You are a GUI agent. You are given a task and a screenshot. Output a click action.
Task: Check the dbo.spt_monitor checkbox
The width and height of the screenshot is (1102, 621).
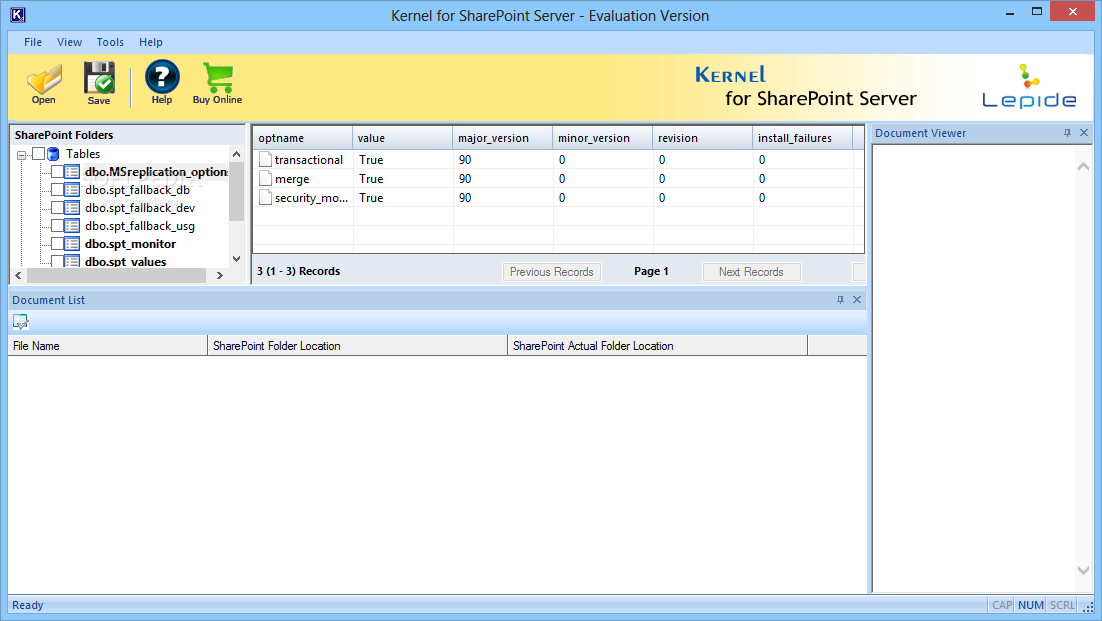tap(57, 244)
